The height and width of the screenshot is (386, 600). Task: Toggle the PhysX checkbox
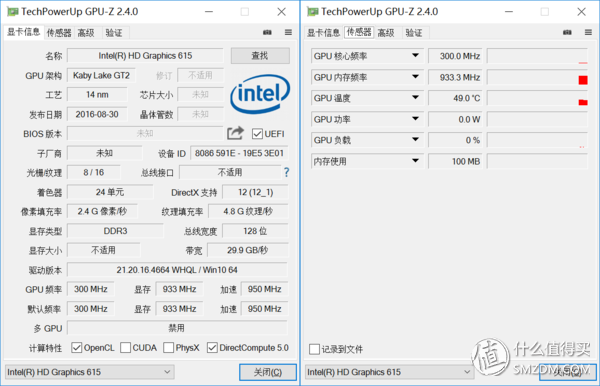point(168,348)
